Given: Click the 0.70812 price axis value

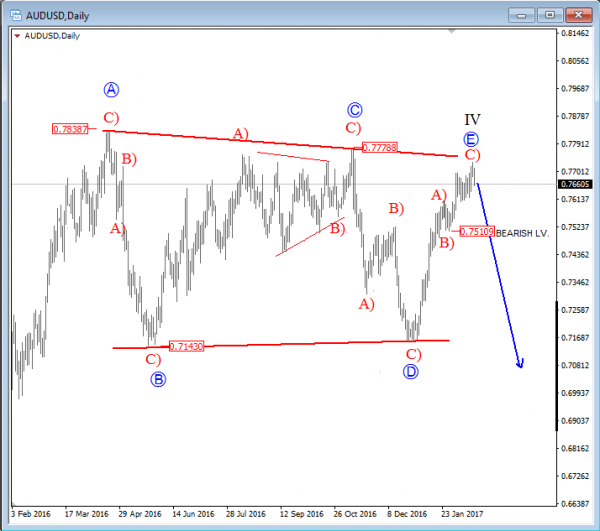Looking at the screenshot, I should click(575, 365).
